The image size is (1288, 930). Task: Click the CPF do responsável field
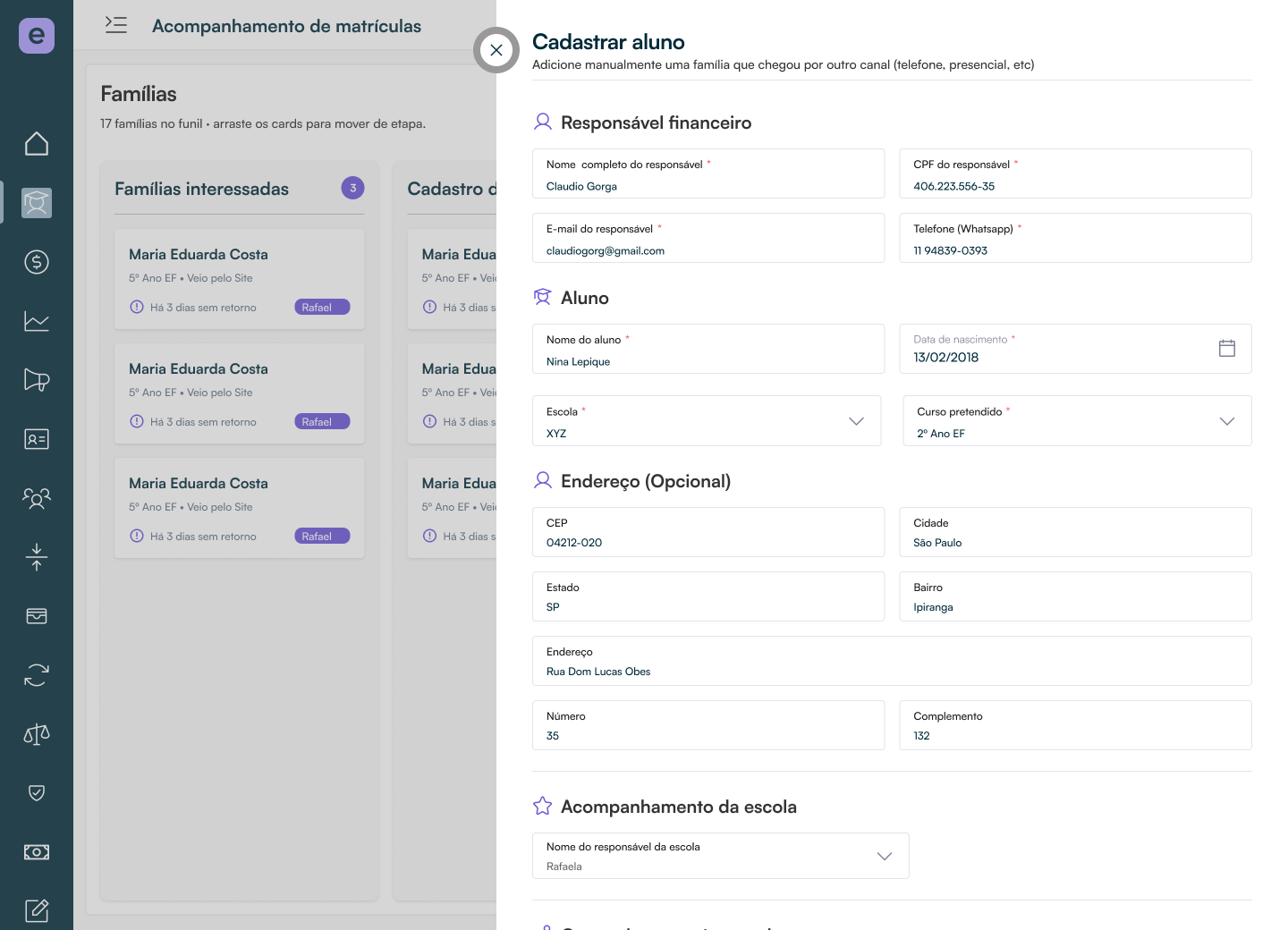pyautogui.click(x=1076, y=173)
